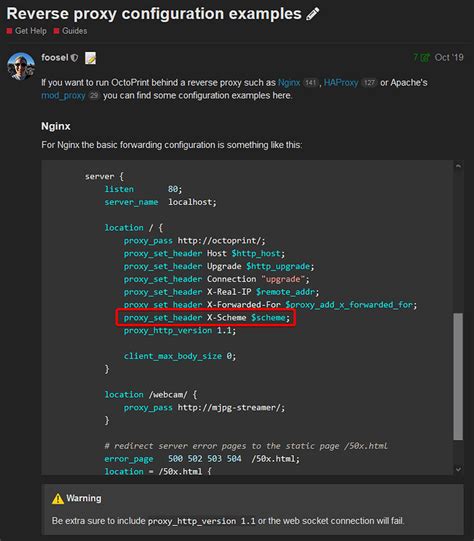Open the mod_proxy link
The height and width of the screenshot is (541, 474).
click(x=63, y=96)
